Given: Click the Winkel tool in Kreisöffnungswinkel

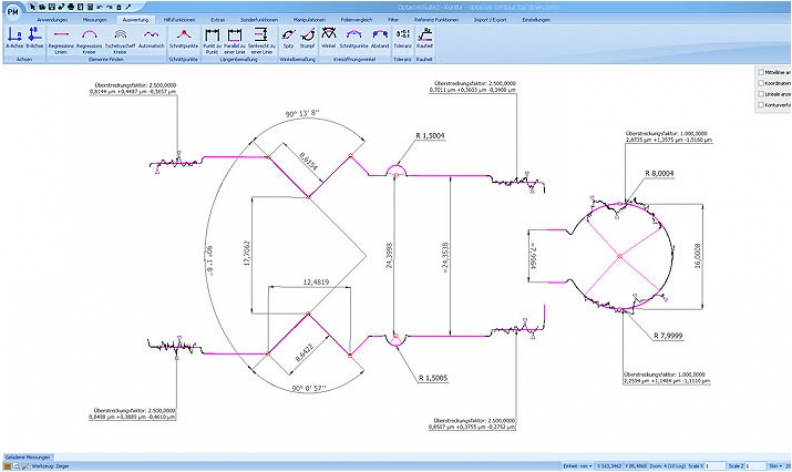Looking at the screenshot, I should point(328,38).
